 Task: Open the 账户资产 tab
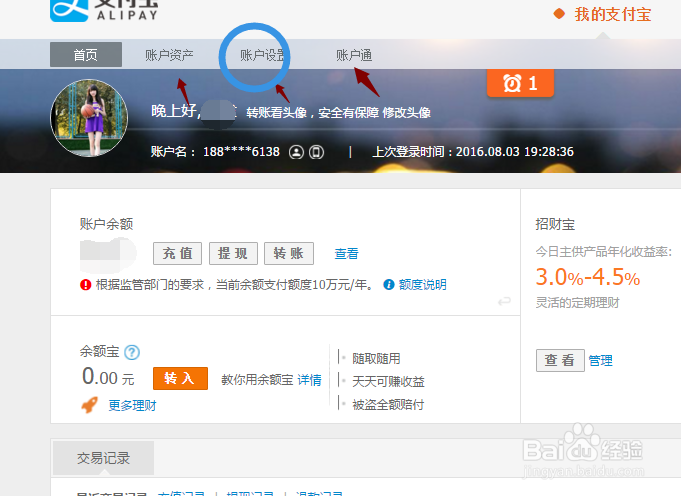[x=169, y=55]
